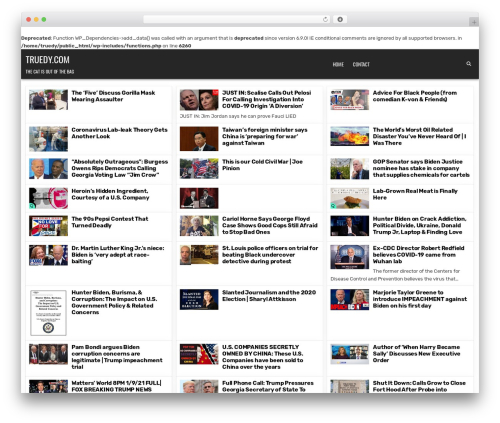Click the untitled thumbnail below Cold Civil War
Image resolution: width=500 pixels, height=423 pixels.
coord(199,198)
